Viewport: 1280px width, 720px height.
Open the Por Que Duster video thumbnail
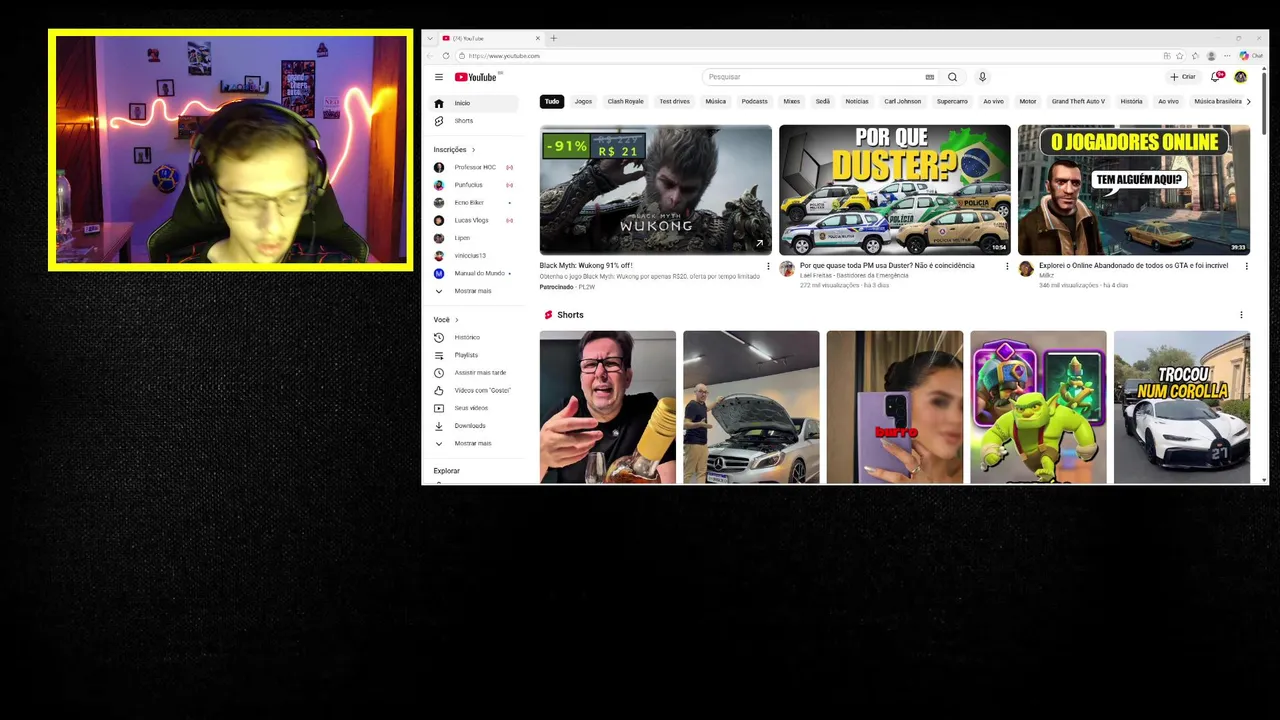pos(895,190)
